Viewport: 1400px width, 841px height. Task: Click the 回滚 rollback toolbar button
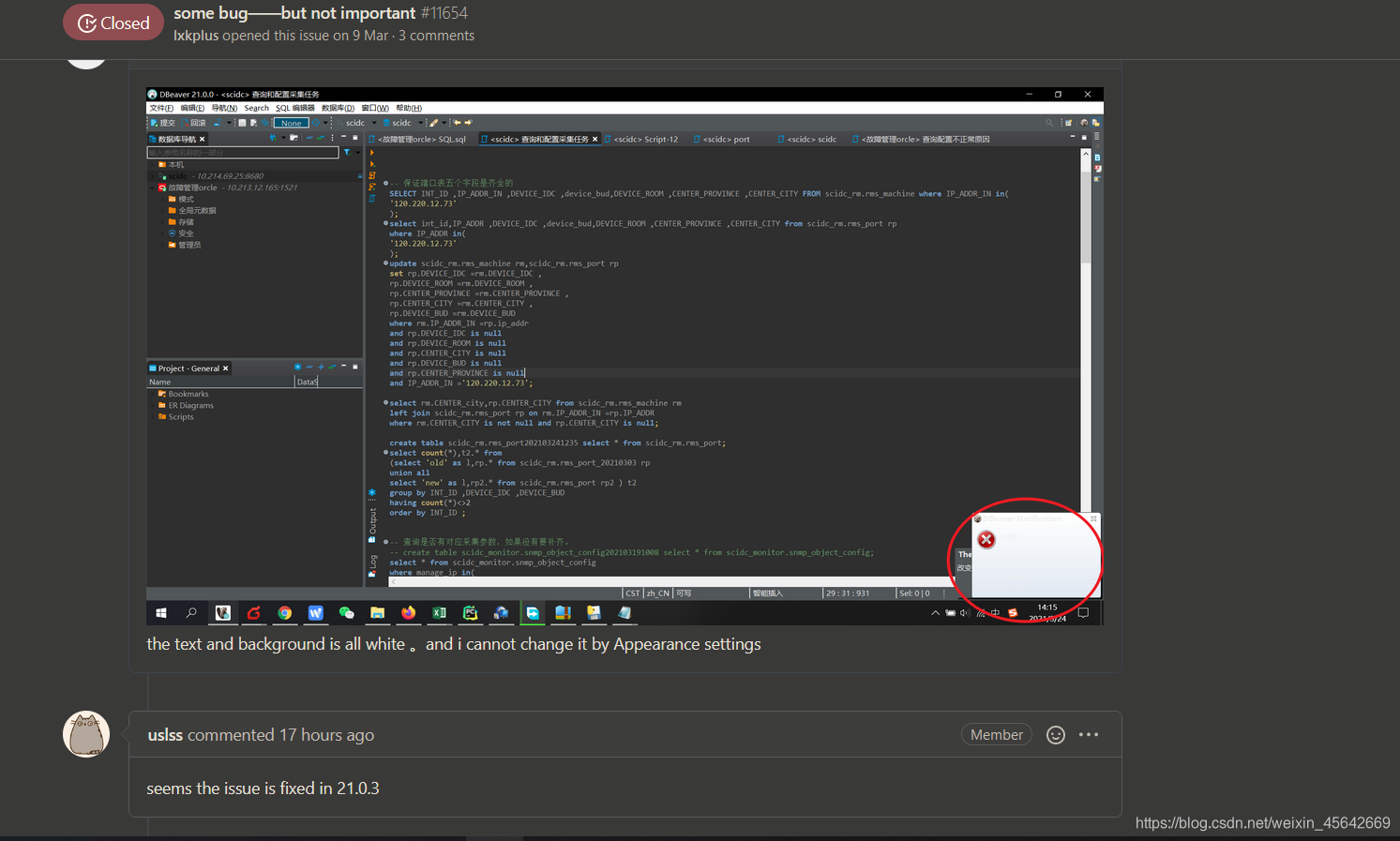tap(194, 123)
